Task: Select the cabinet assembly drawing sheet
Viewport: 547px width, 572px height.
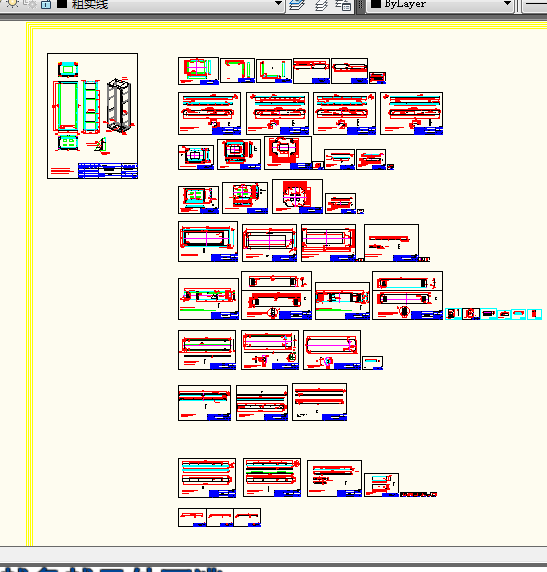Action: pos(92,116)
